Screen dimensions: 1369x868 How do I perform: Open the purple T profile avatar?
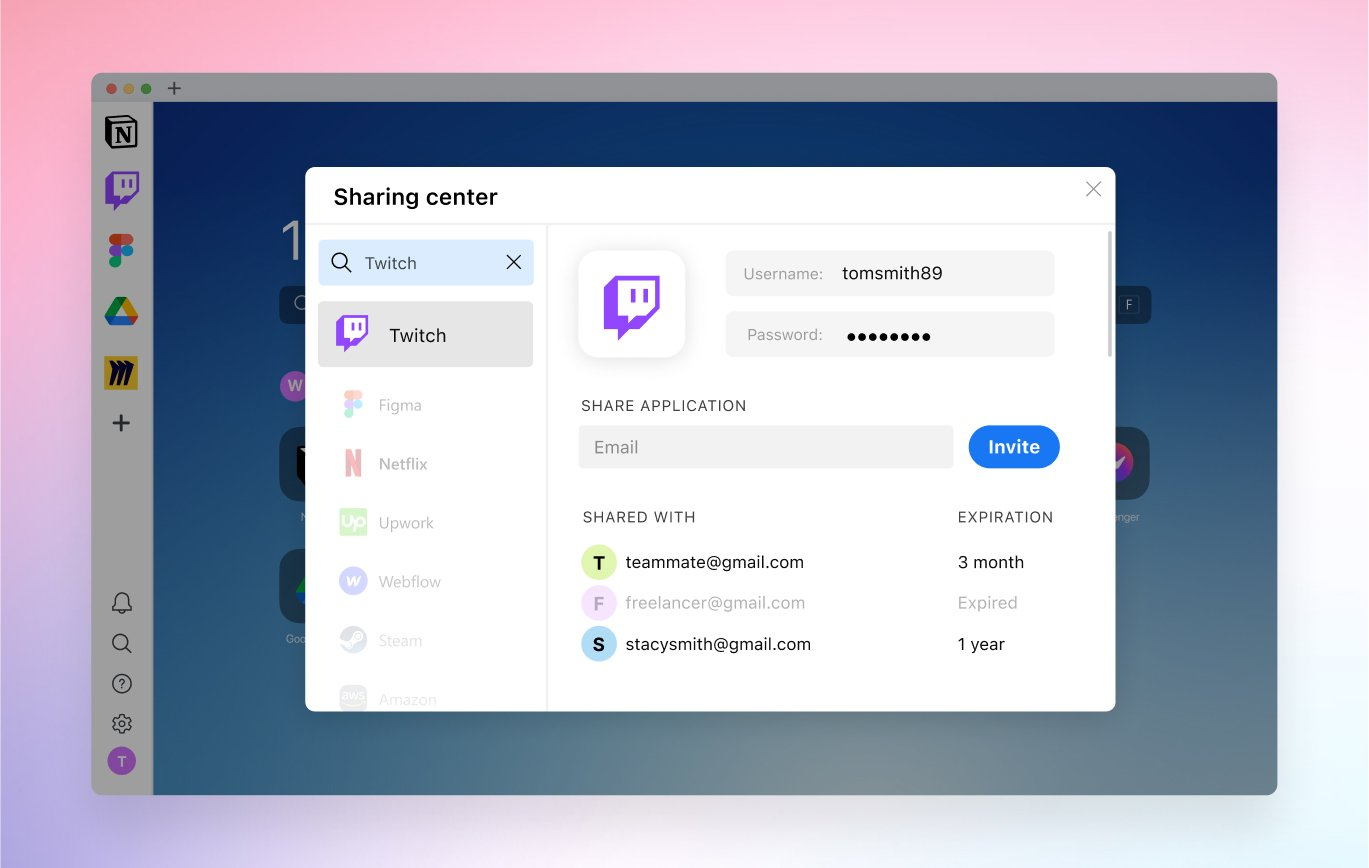(122, 761)
